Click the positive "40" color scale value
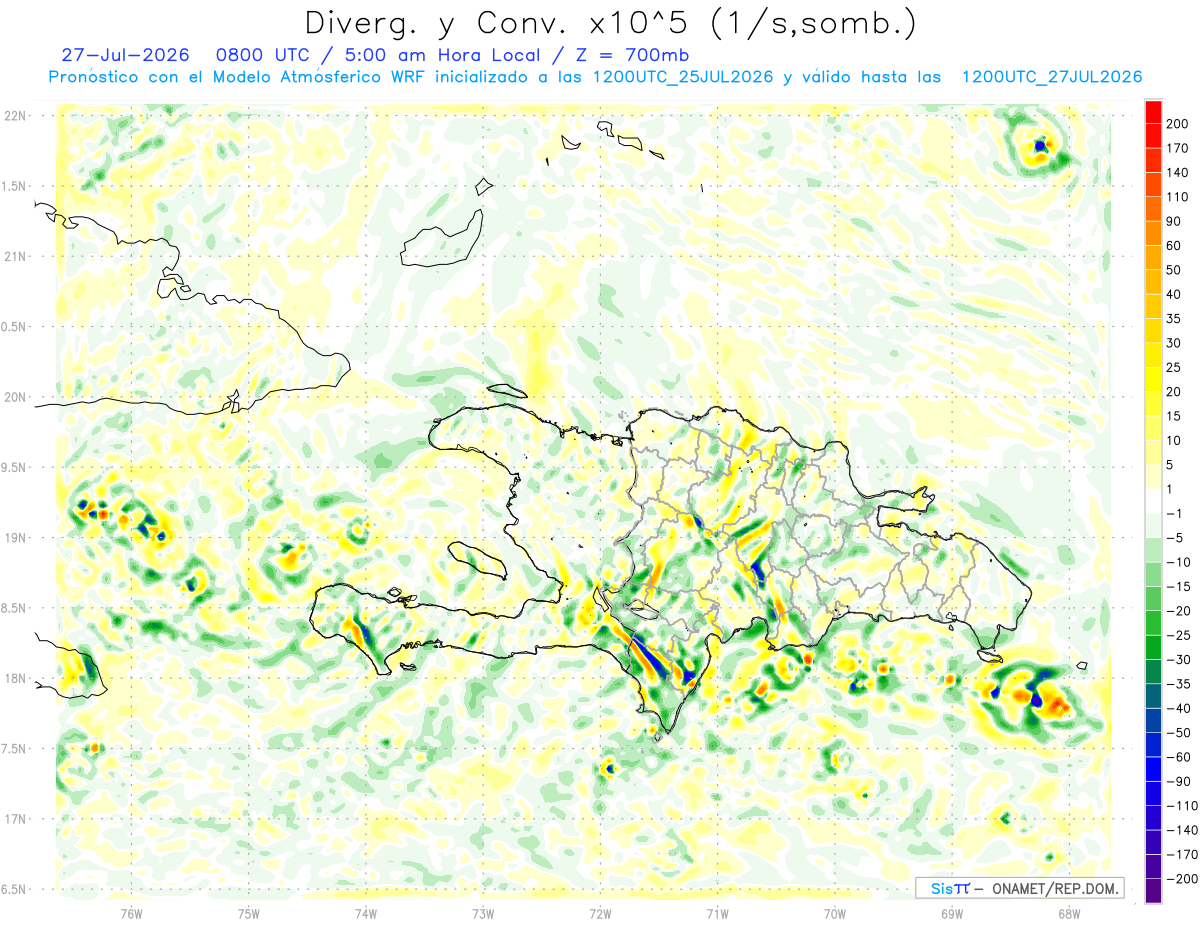The width and height of the screenshot is (1200, 927). [x=1174, y=294]
